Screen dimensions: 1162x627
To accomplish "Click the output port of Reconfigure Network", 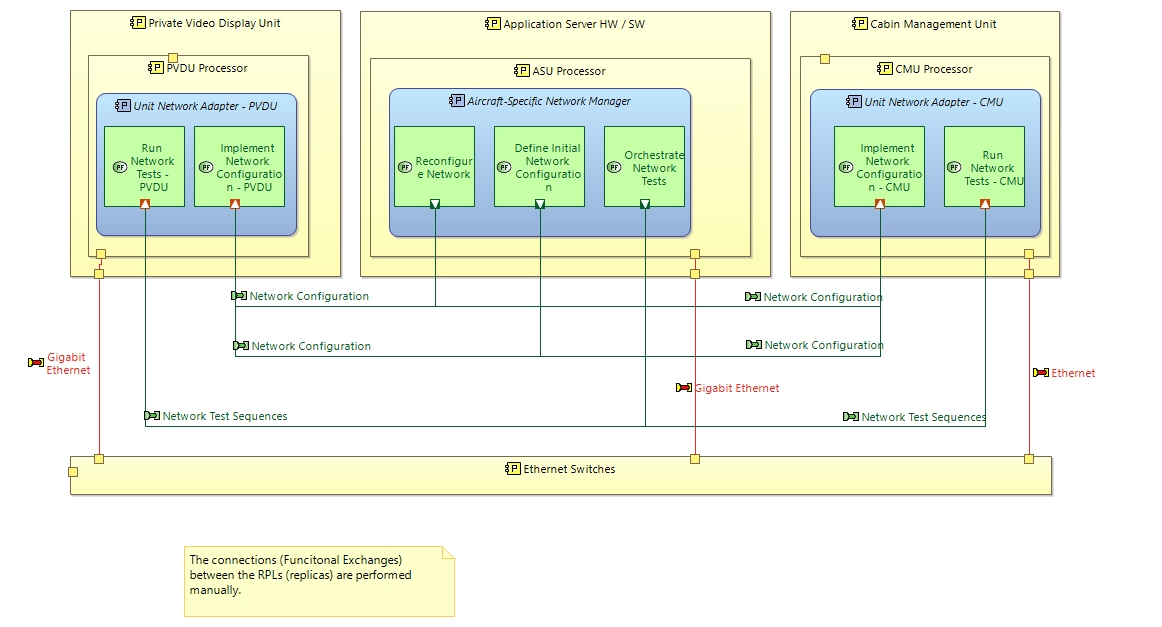I will point(435,203).
